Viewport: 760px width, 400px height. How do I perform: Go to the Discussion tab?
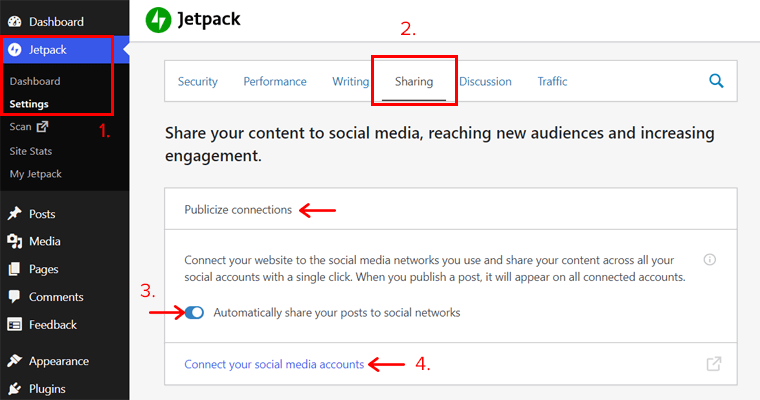pos(485,81)
